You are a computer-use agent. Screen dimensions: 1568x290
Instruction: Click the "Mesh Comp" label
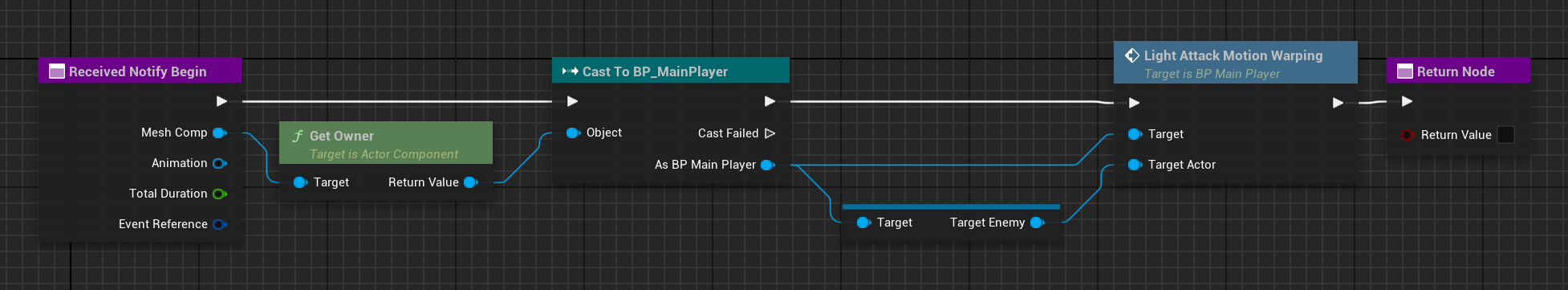pos(174,133)
